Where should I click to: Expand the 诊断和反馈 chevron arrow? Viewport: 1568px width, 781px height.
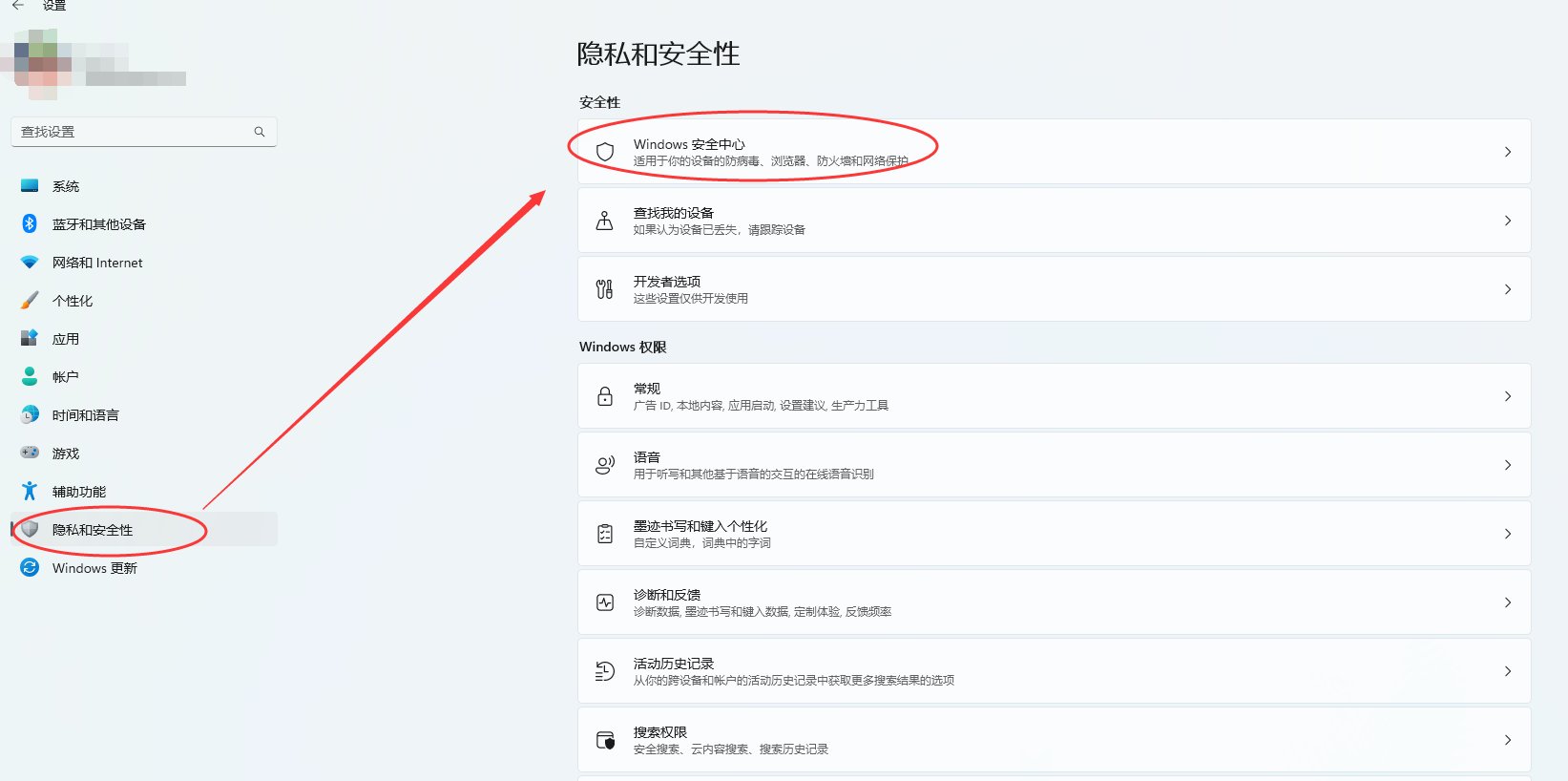pyautogui.click(x=1508, y=602)
